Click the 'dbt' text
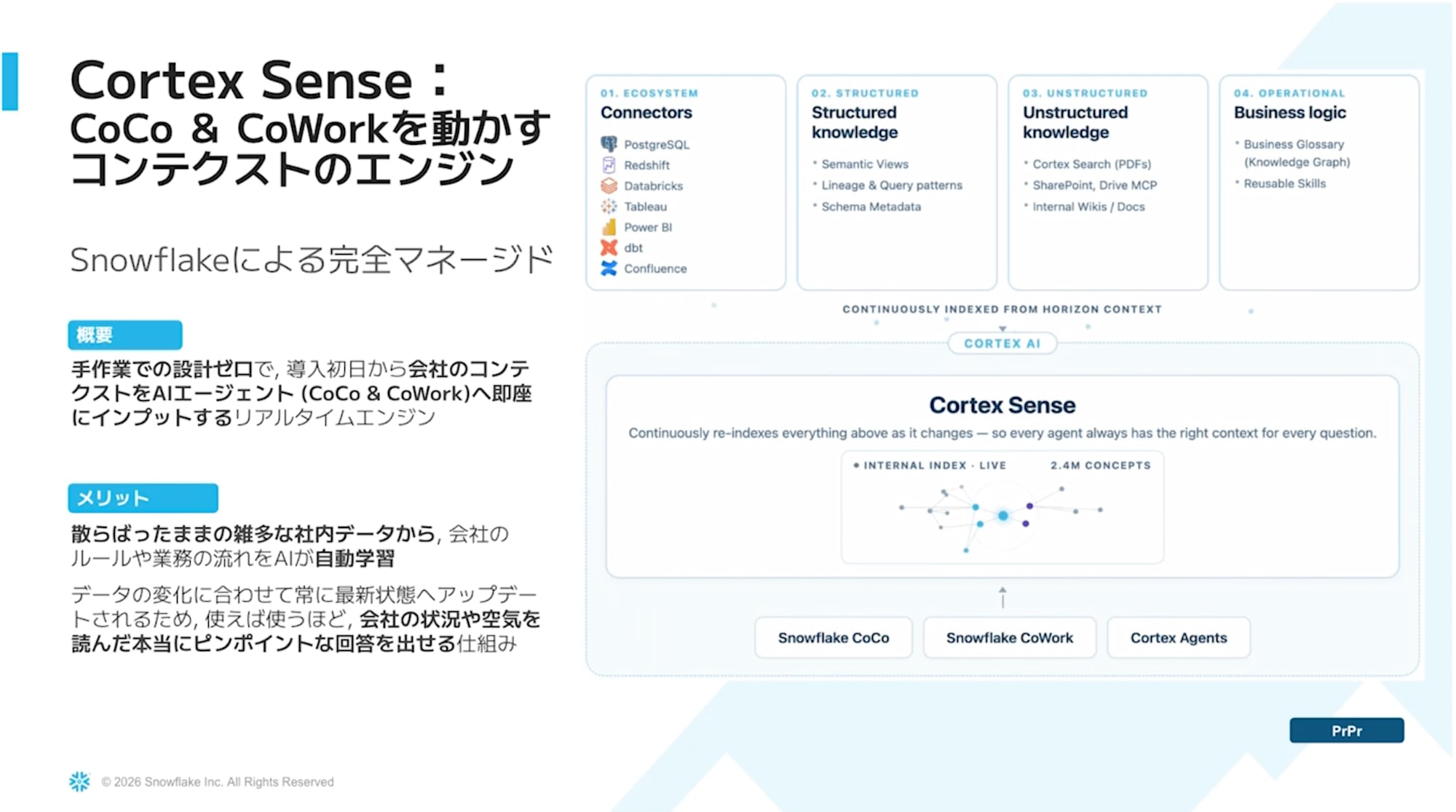This screenshot has width=1456, height=812. pyautogui.click(x=633, y=248)
